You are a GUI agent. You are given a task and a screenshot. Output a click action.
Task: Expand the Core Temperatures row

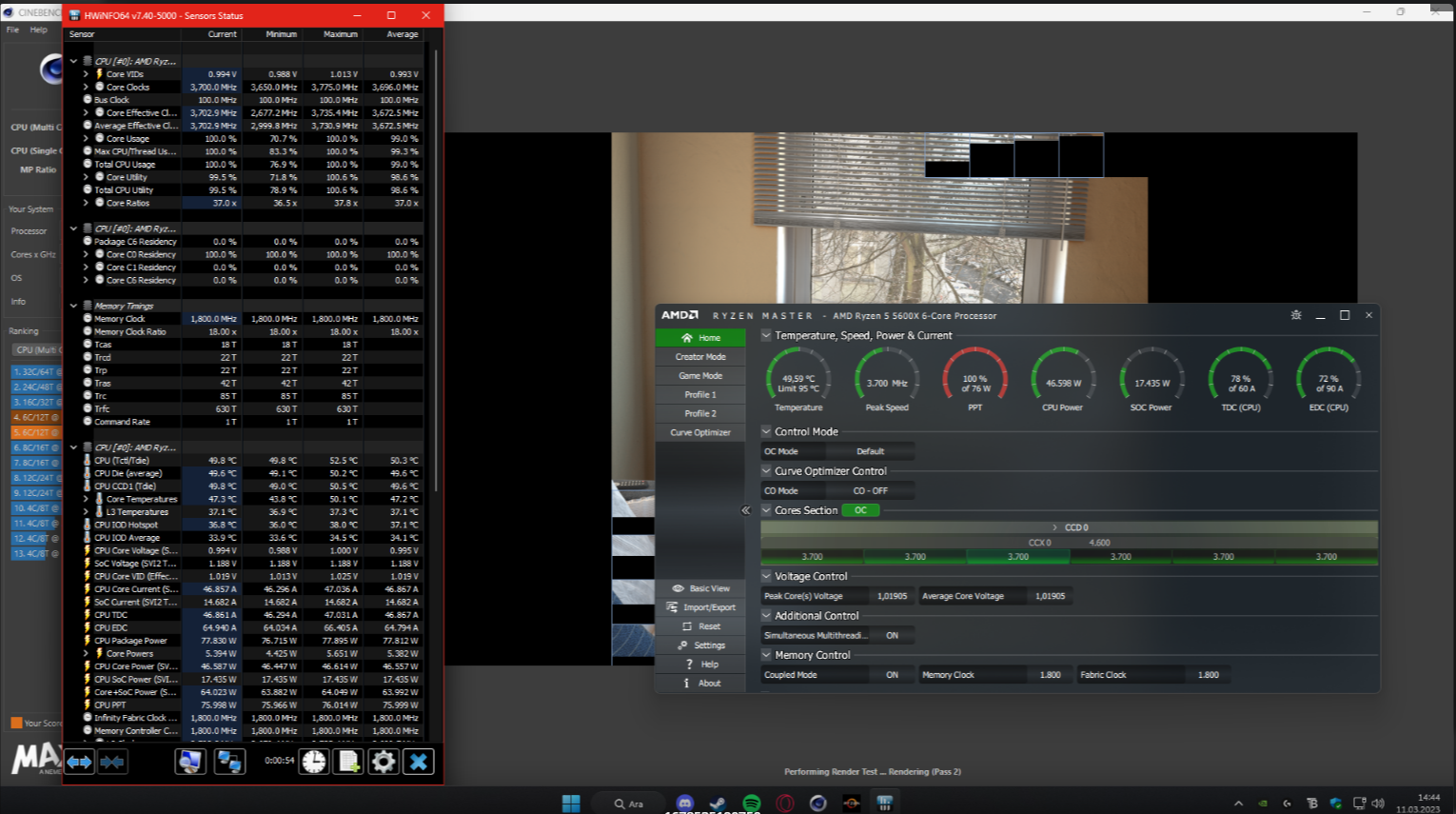coord(86,499)
